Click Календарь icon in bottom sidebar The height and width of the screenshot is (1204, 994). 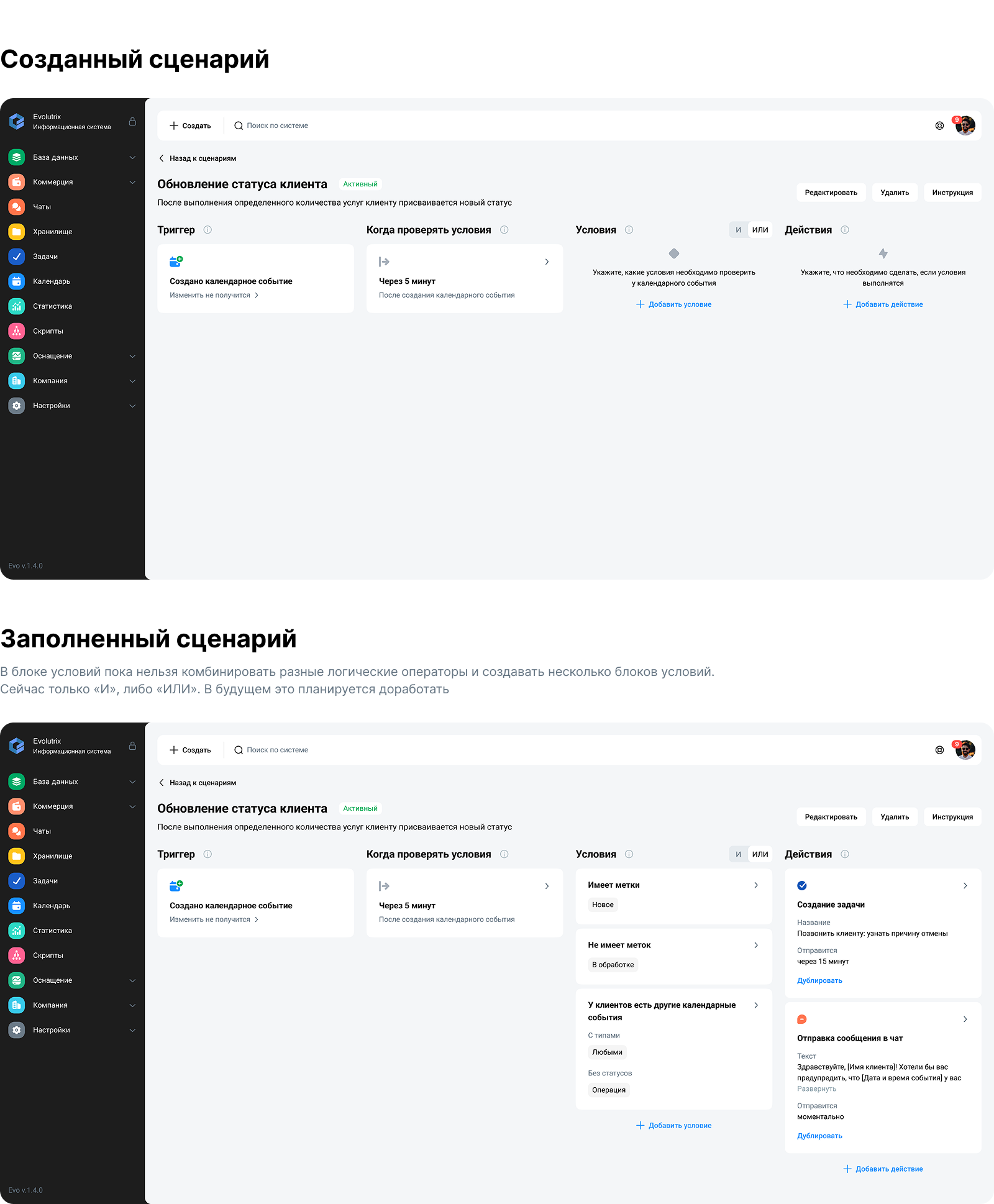pos(17,906)
